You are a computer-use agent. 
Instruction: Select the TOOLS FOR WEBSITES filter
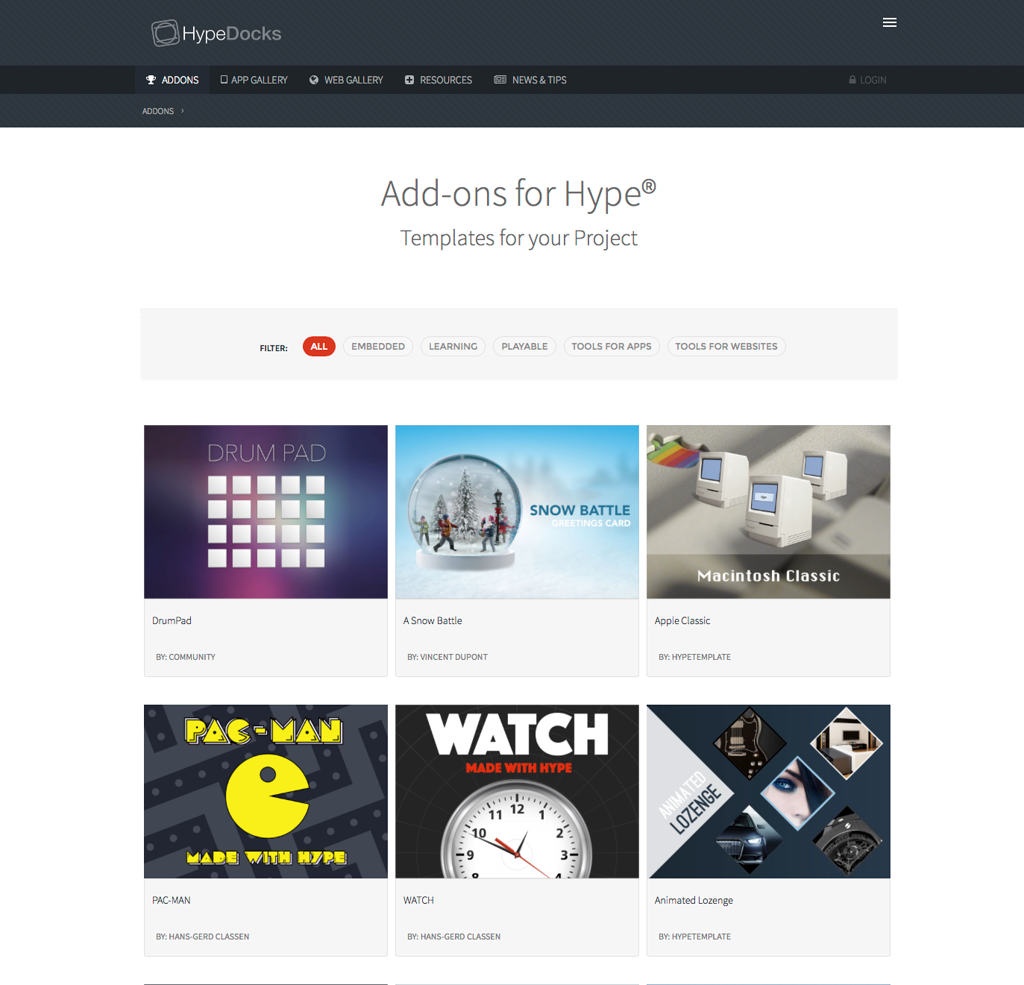click(x=726, y=346)
